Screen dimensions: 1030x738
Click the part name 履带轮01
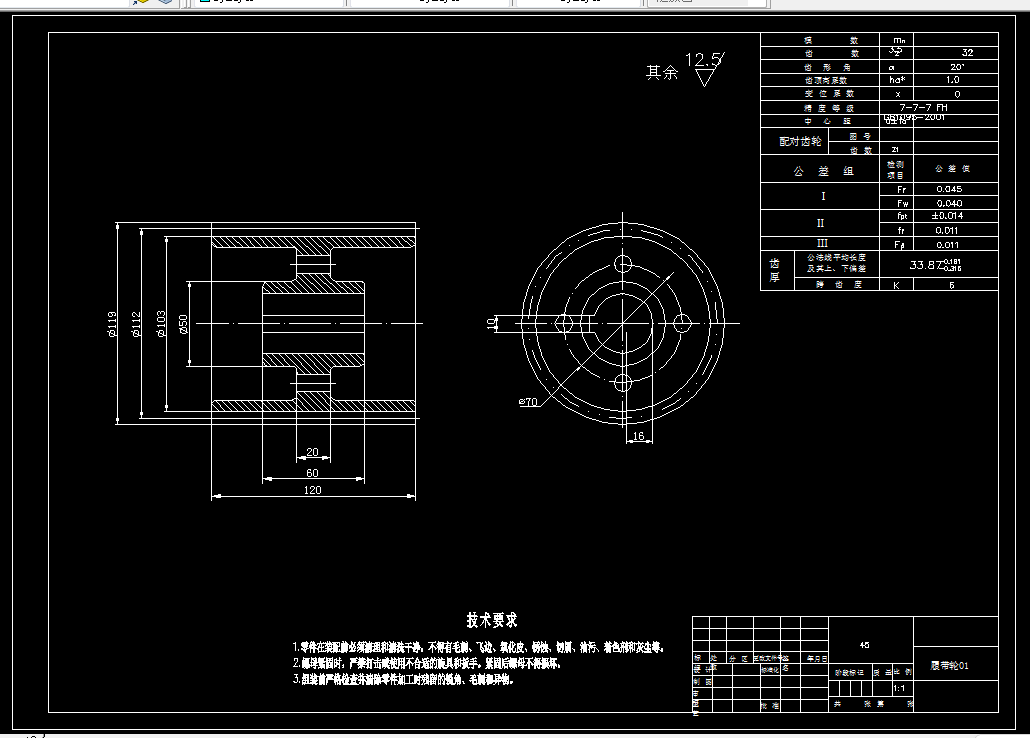[x=950, y=666]
